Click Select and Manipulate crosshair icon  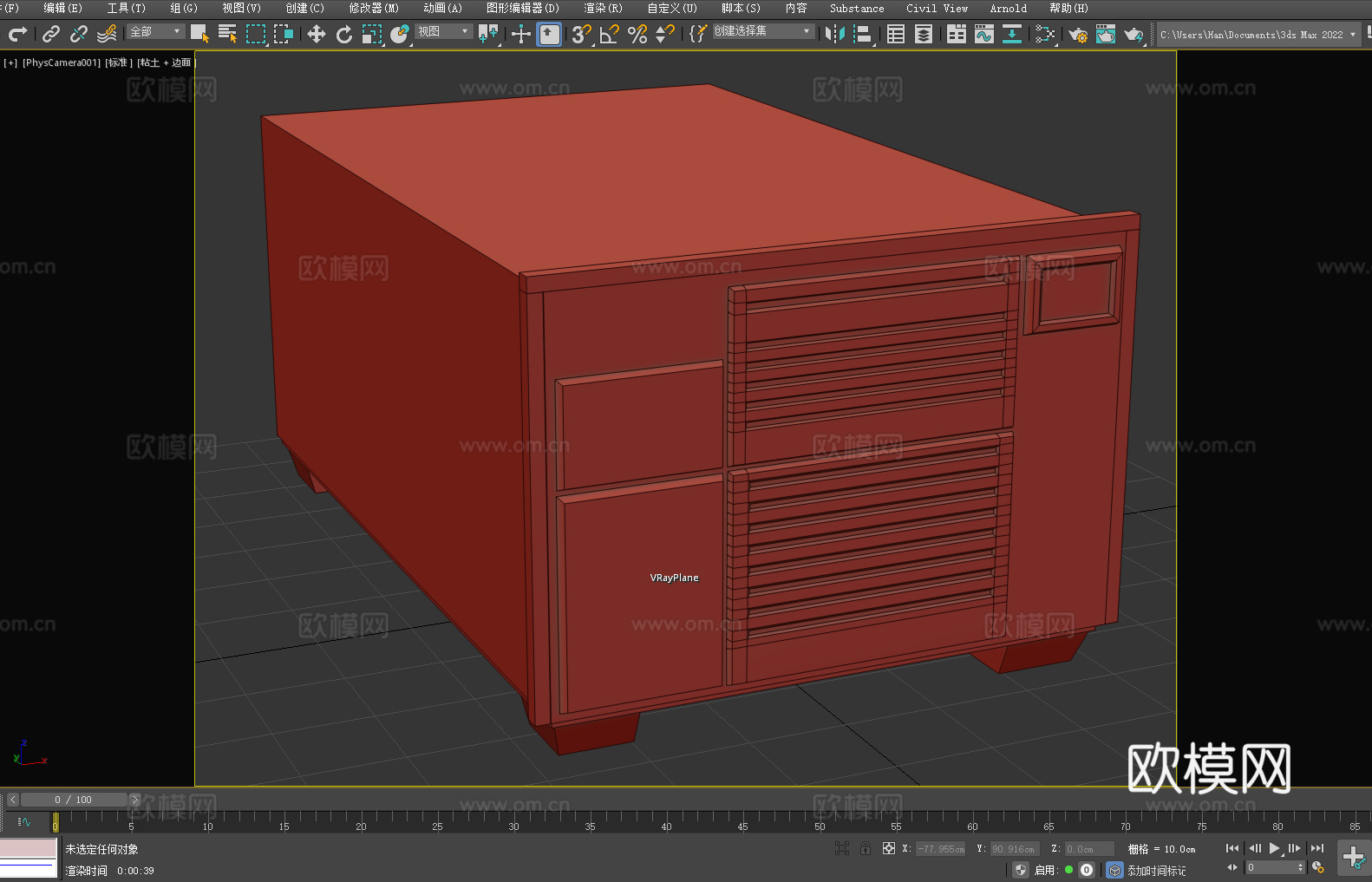pos(521,34)
